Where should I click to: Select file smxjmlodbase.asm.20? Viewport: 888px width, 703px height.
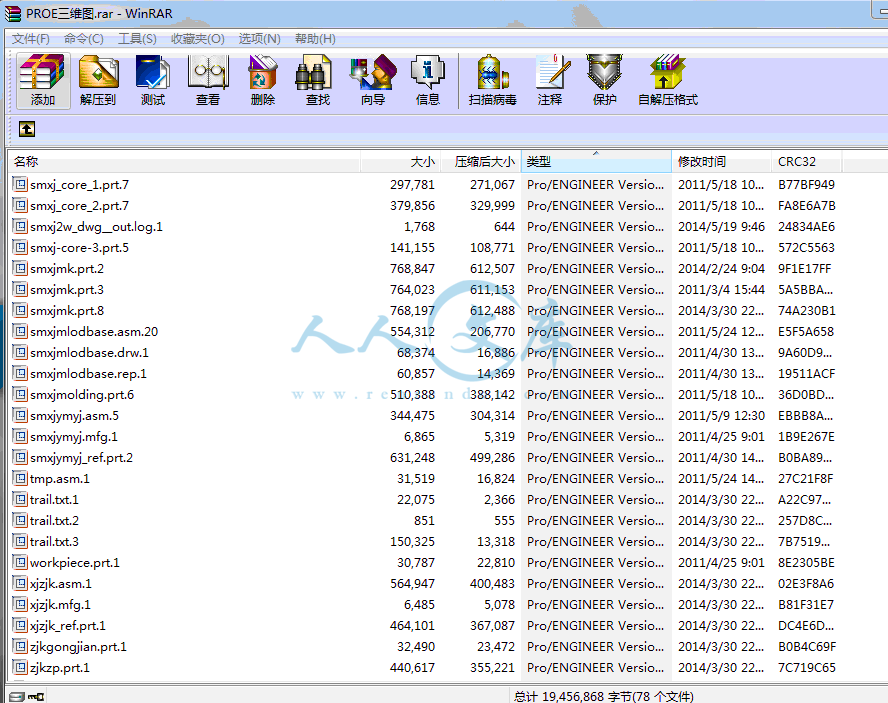[94, 331]
